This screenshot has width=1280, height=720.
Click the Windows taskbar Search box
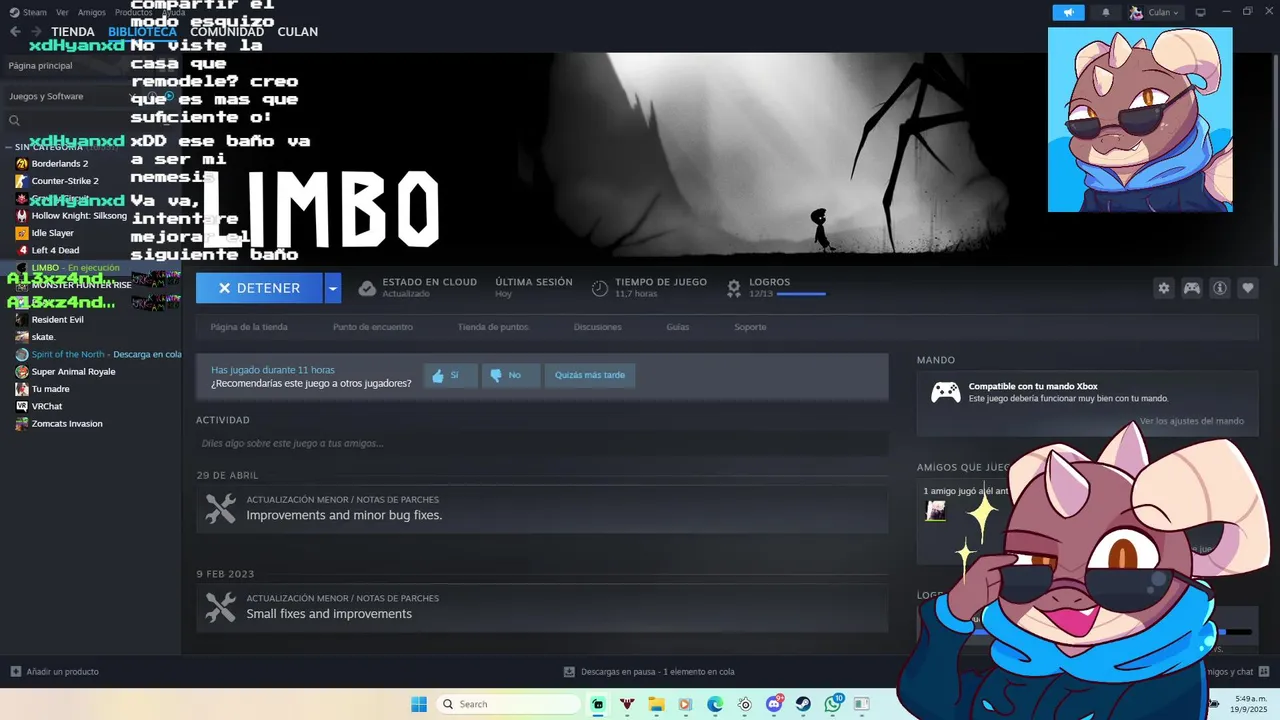pyautogui.click(x=507, y=704)
